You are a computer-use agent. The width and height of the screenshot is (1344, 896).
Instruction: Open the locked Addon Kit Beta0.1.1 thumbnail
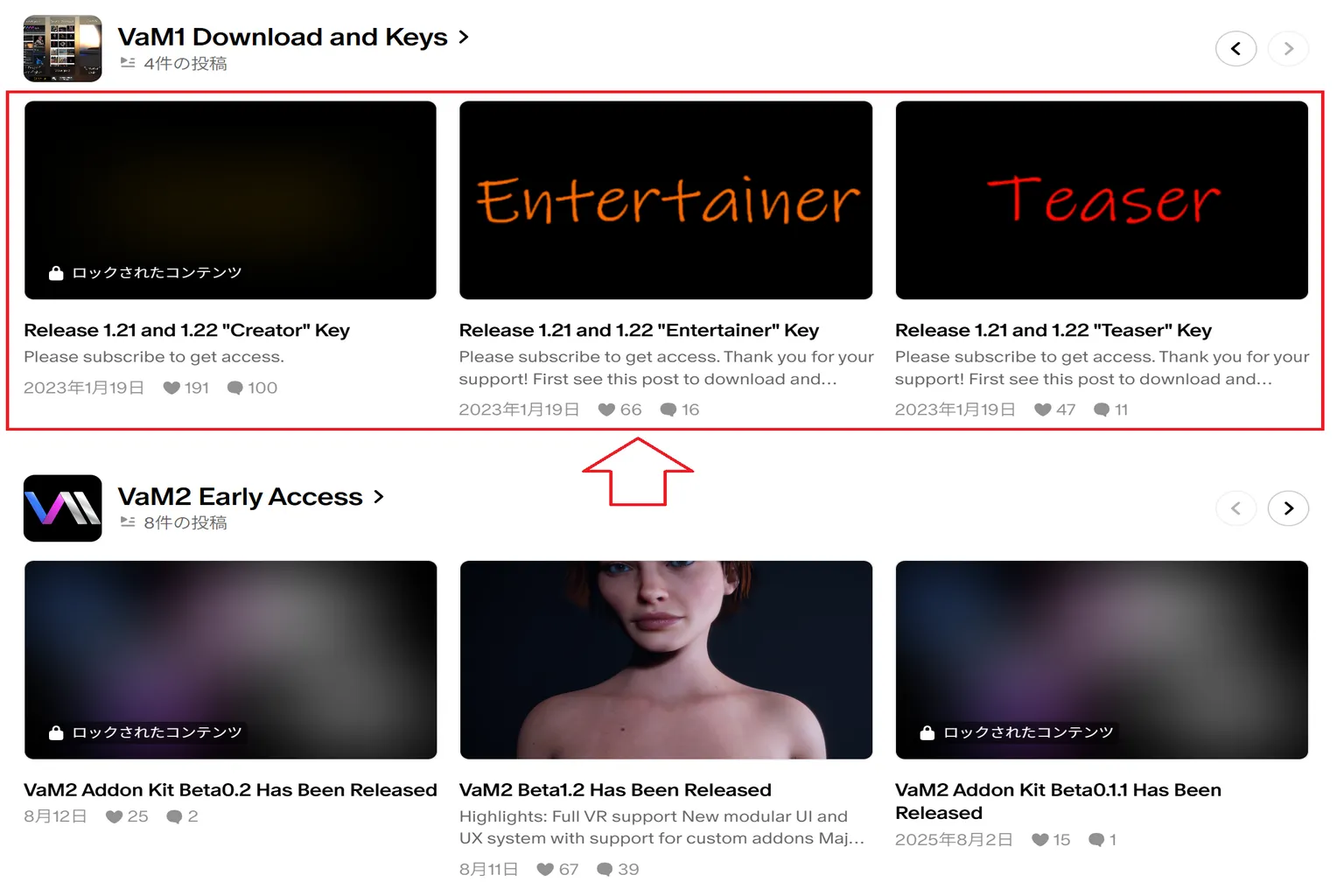coord(1102,660)
